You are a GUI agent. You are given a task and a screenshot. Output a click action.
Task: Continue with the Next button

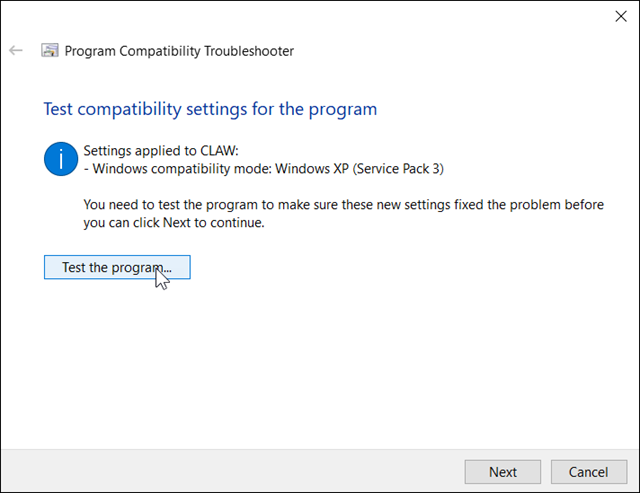pos(503,472)
